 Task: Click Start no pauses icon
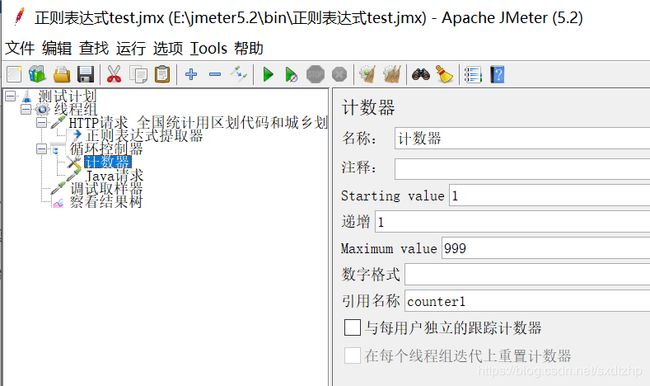(291, 75)
